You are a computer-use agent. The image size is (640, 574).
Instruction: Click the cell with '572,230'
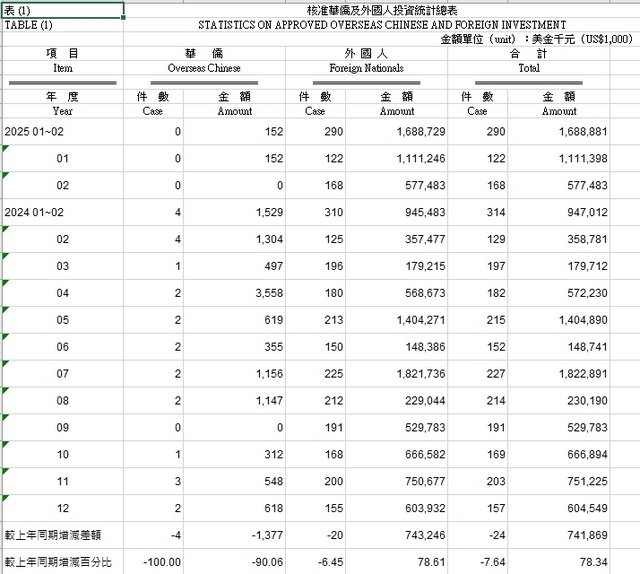click(x=559, y=293)
